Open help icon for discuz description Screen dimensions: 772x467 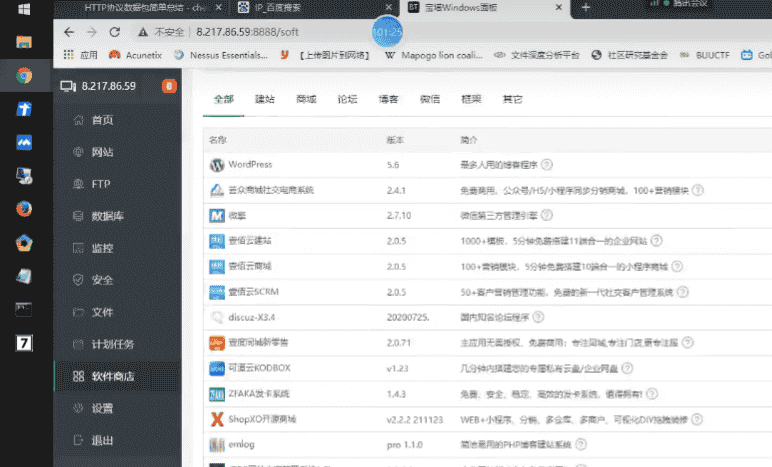[x=538, y=317]
